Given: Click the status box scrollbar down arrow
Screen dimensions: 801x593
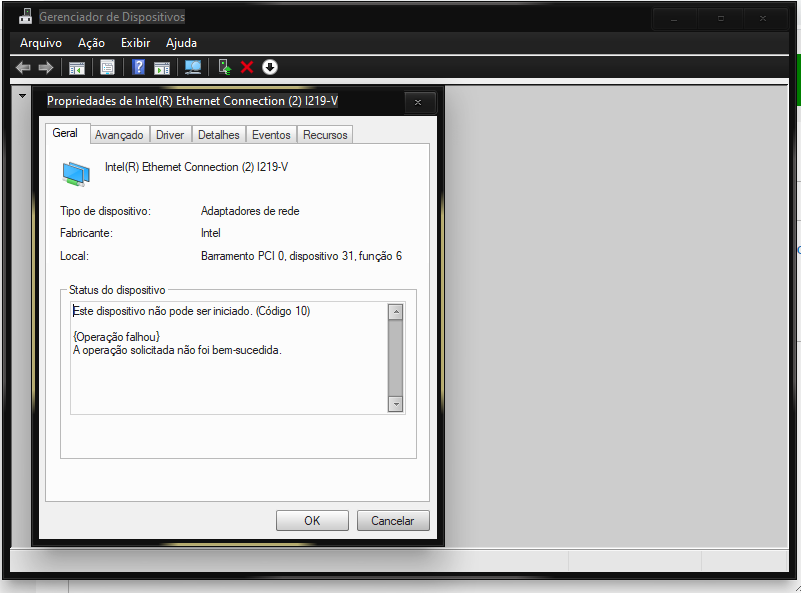Looking at the screenshot, I should click(x=395, y=404).
